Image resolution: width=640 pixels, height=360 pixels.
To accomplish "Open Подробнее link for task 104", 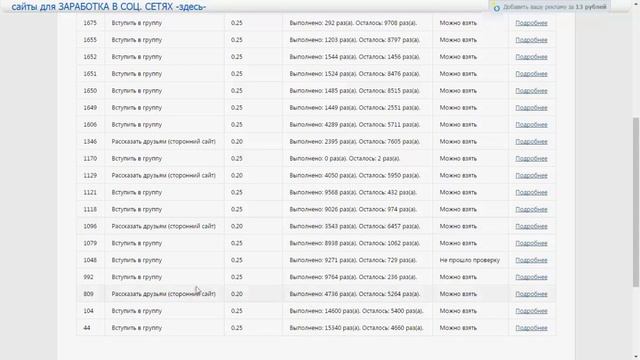I will coord(531,311).
